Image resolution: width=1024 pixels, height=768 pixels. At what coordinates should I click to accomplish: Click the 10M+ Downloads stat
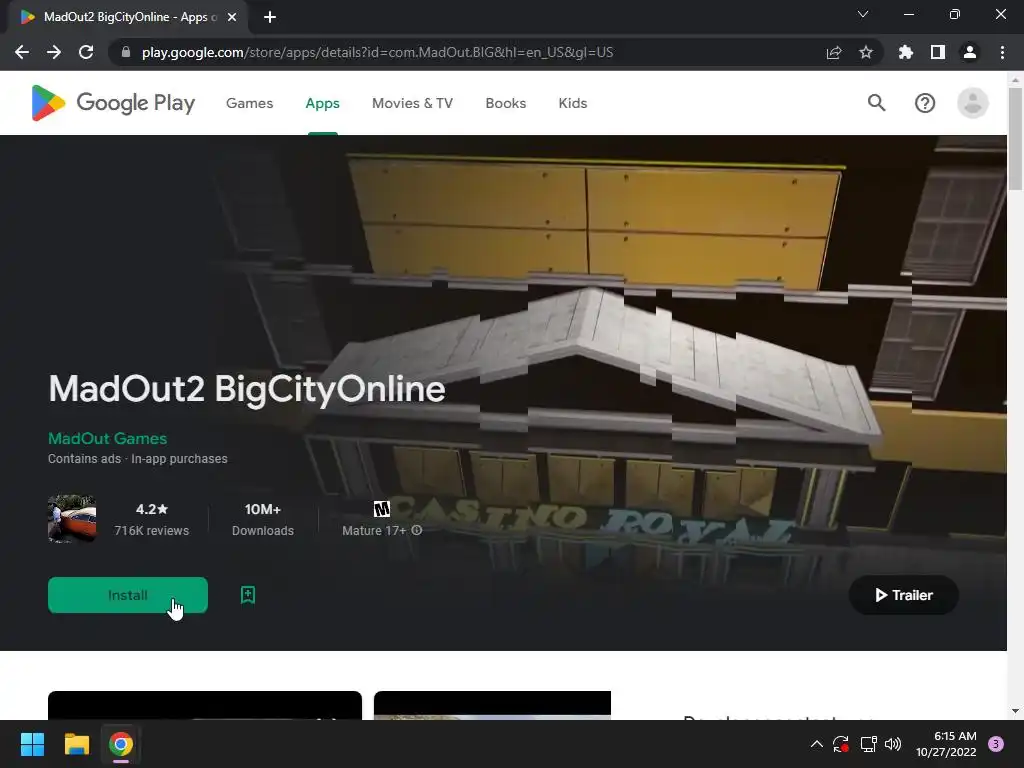(x=263, y=519)
